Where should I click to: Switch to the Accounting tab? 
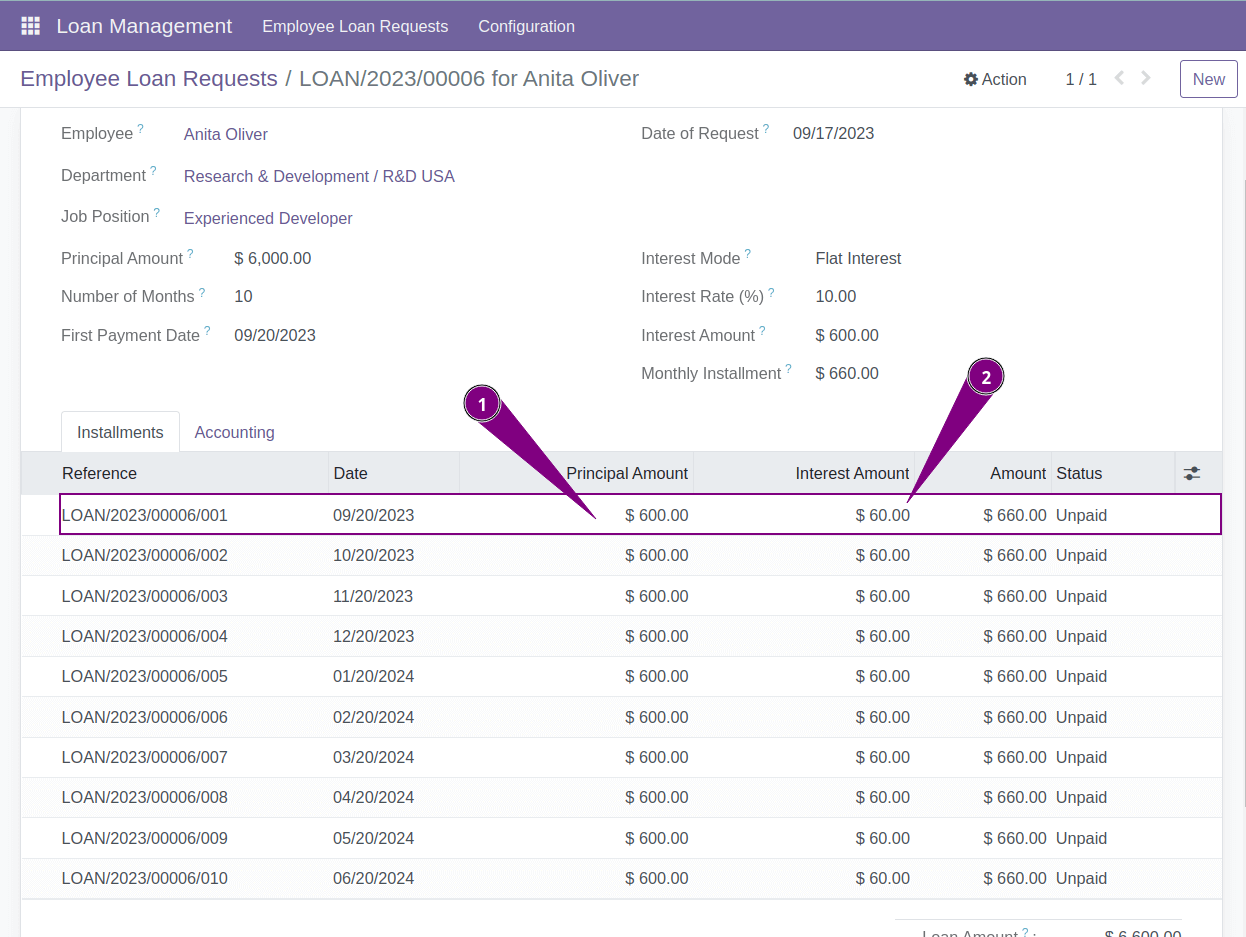click(234, 432)
